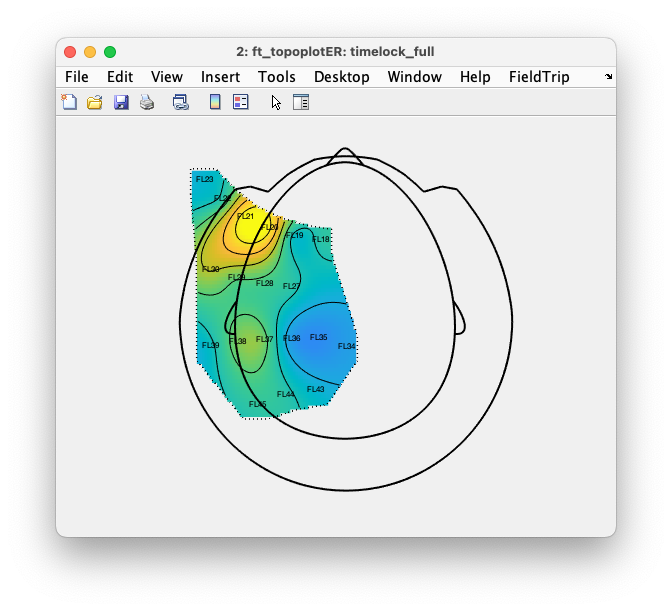Insert a legend using the toolbar icon
This screenshot has width=672, height=611.
click(240, 102)
